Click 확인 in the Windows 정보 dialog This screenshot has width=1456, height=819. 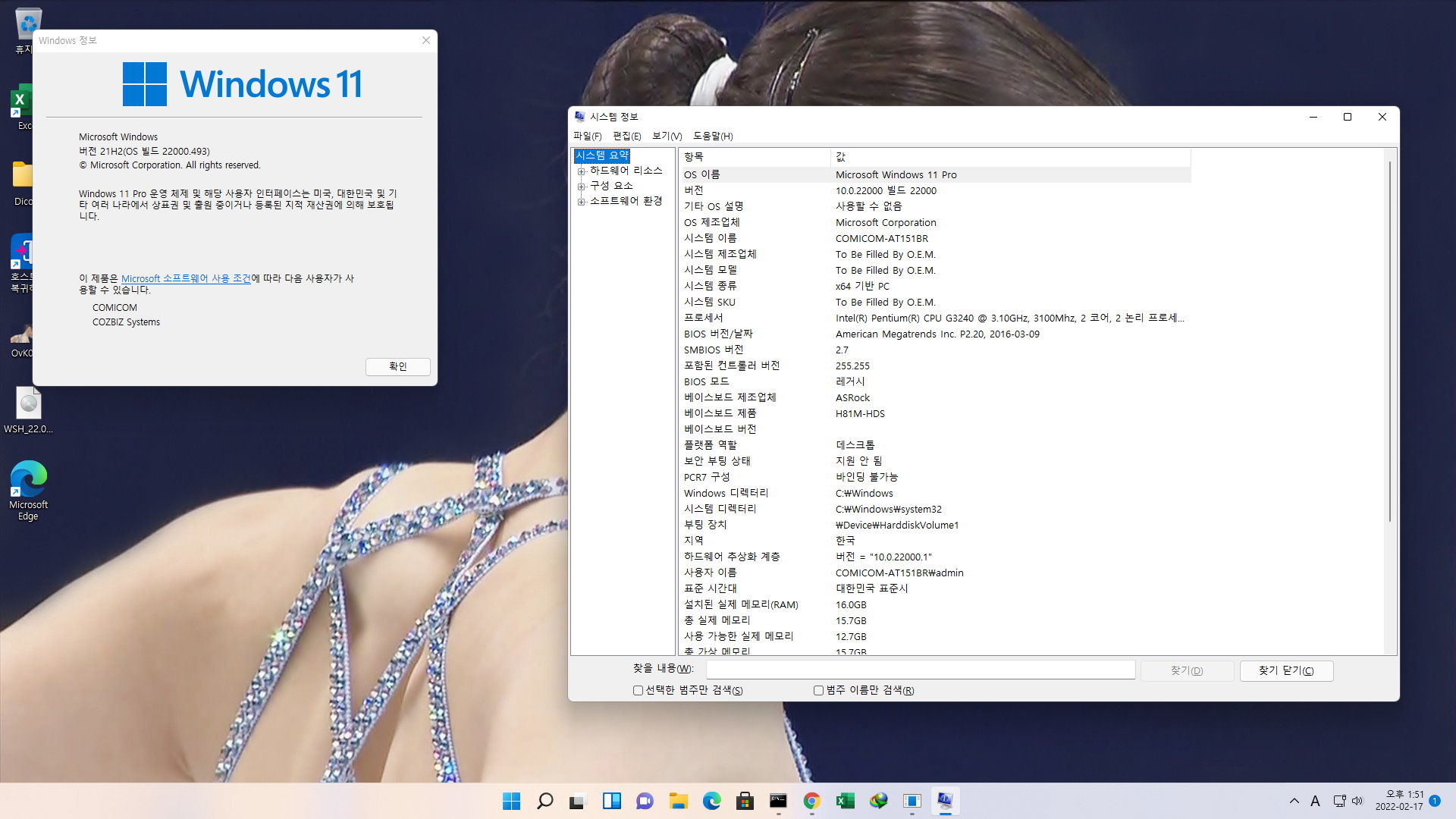coord(397,366)
